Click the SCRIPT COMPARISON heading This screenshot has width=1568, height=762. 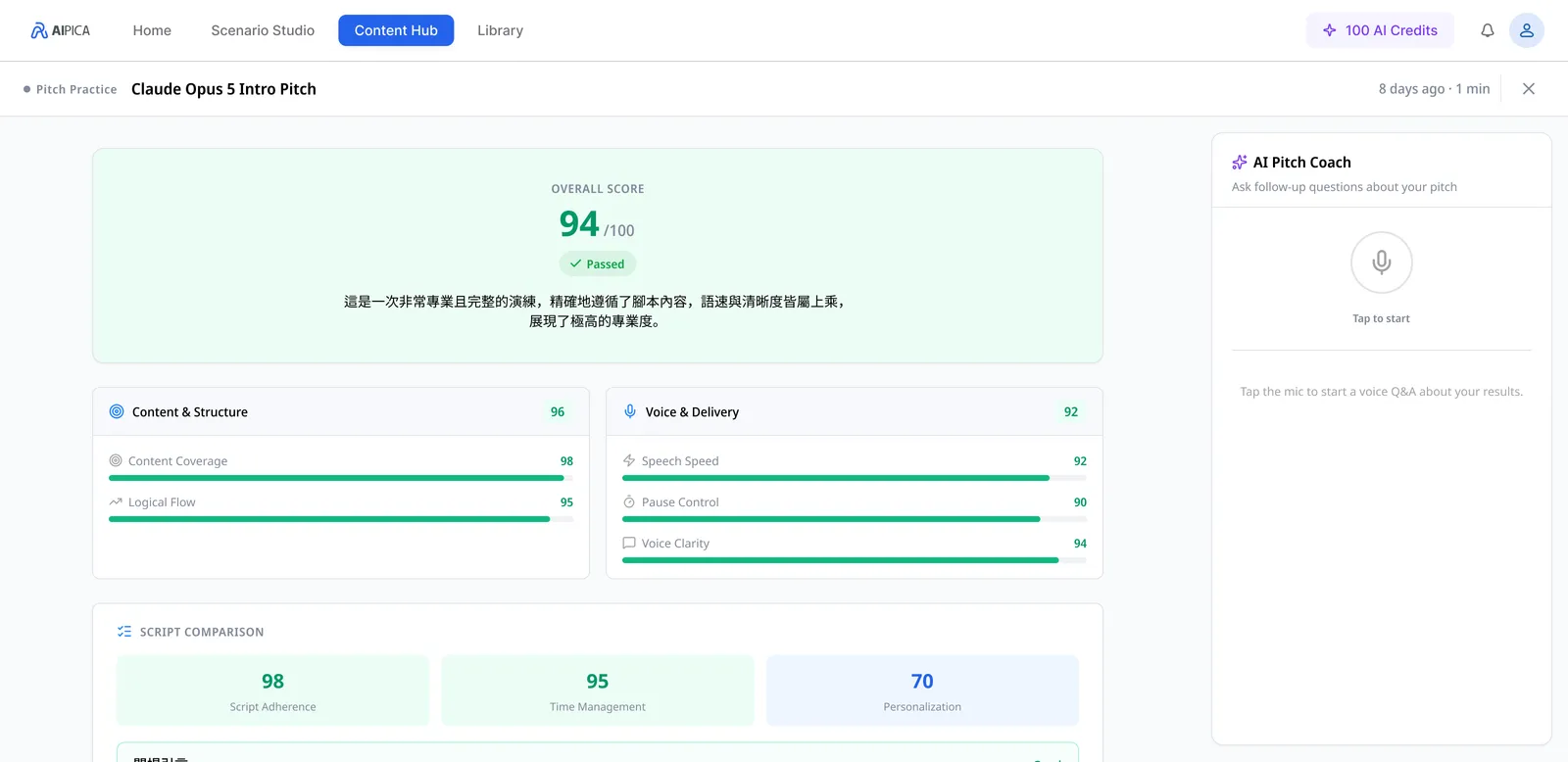(x=202, y=633)
